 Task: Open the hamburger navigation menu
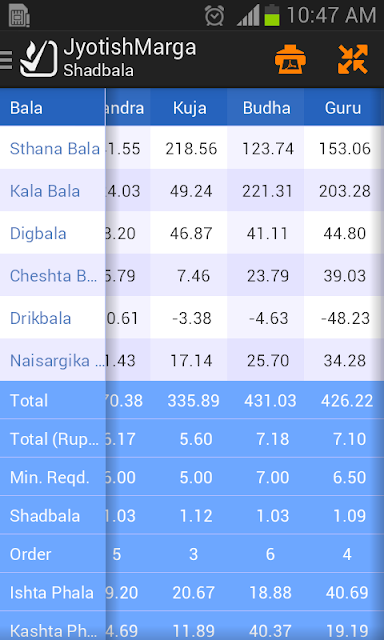[x=6, y=60]
